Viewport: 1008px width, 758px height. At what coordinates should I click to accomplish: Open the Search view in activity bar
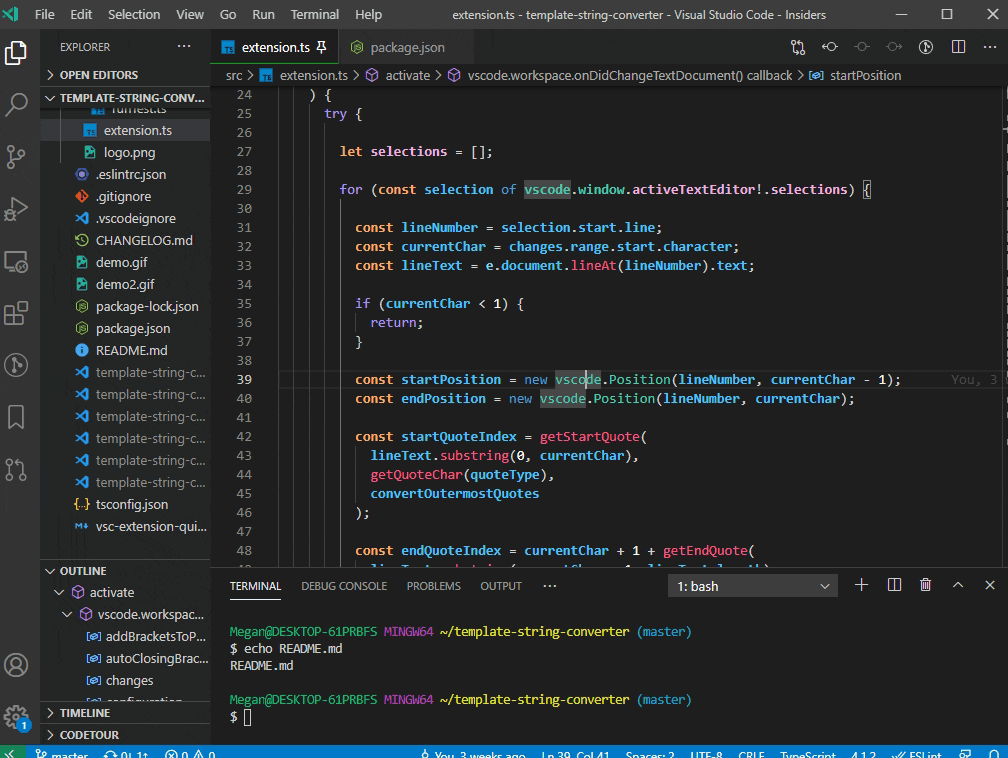[x=17, y=104]
